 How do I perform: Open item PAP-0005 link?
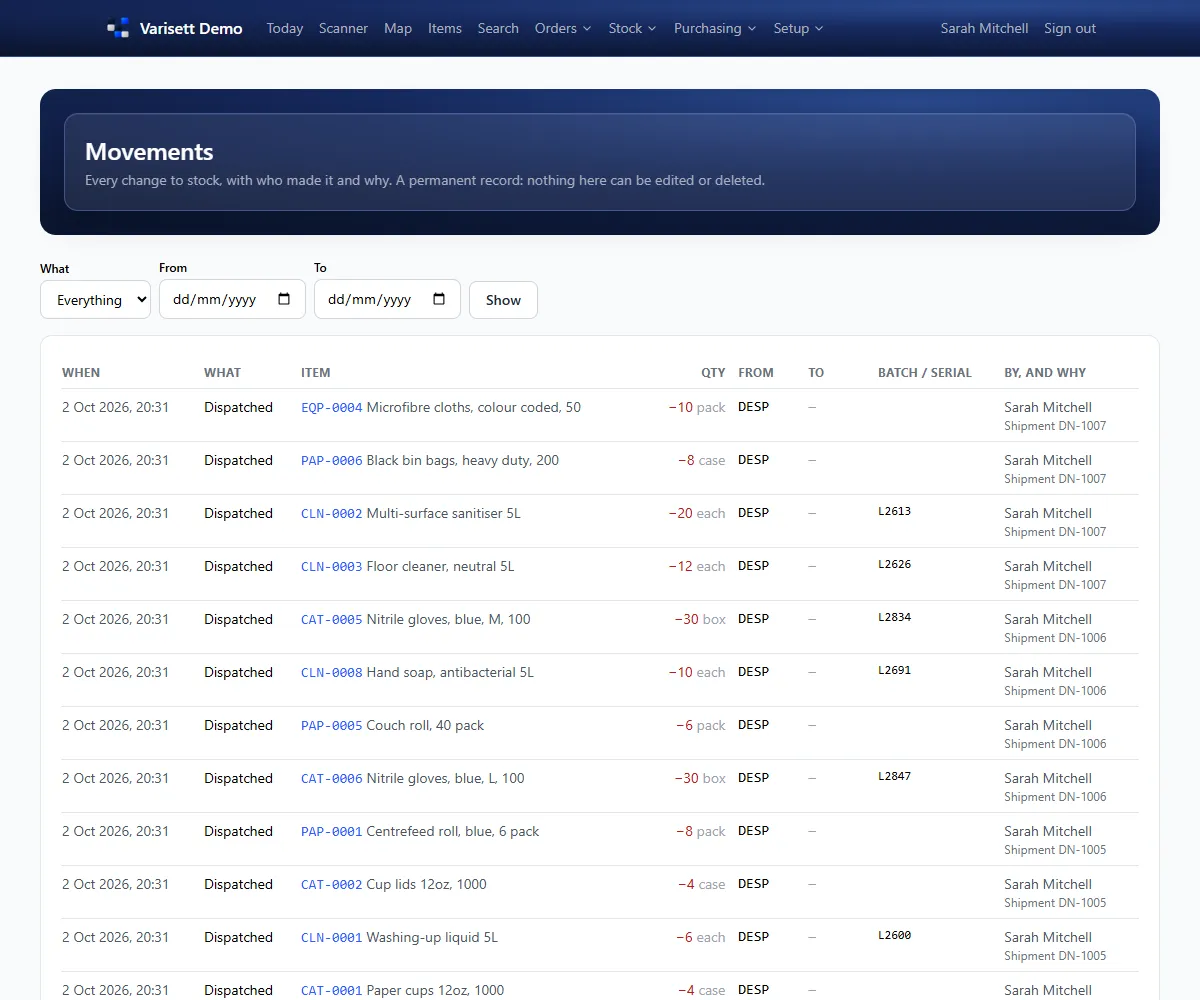[x=332, y=725]
